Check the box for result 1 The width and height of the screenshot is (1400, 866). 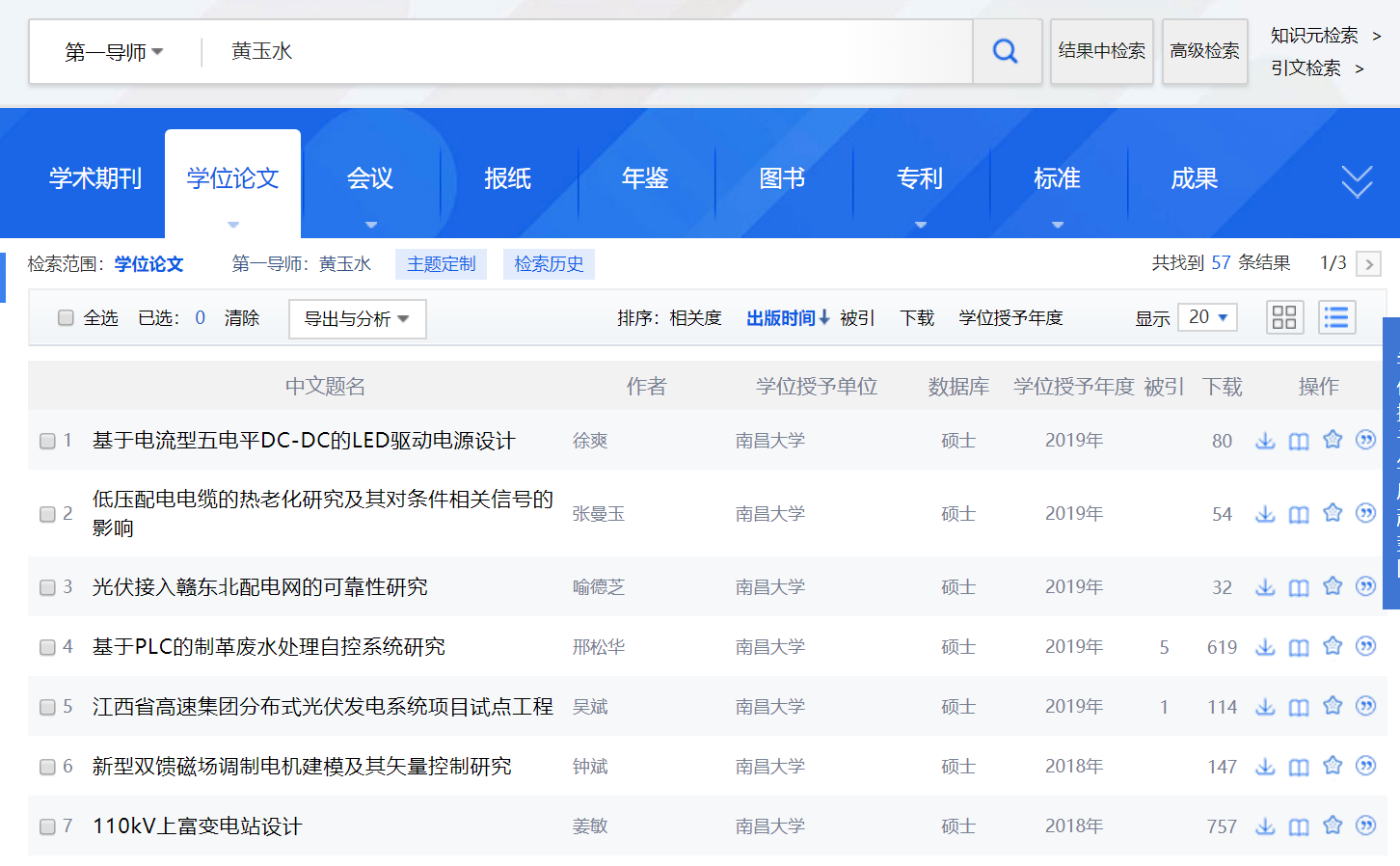pyautogui.click(x=47, y=441)
